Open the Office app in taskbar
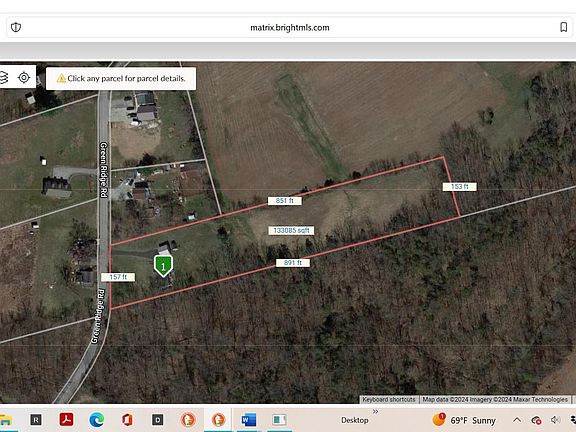Image resolution: width=576 pixels, height=432 pixels. tap(127, 420)
